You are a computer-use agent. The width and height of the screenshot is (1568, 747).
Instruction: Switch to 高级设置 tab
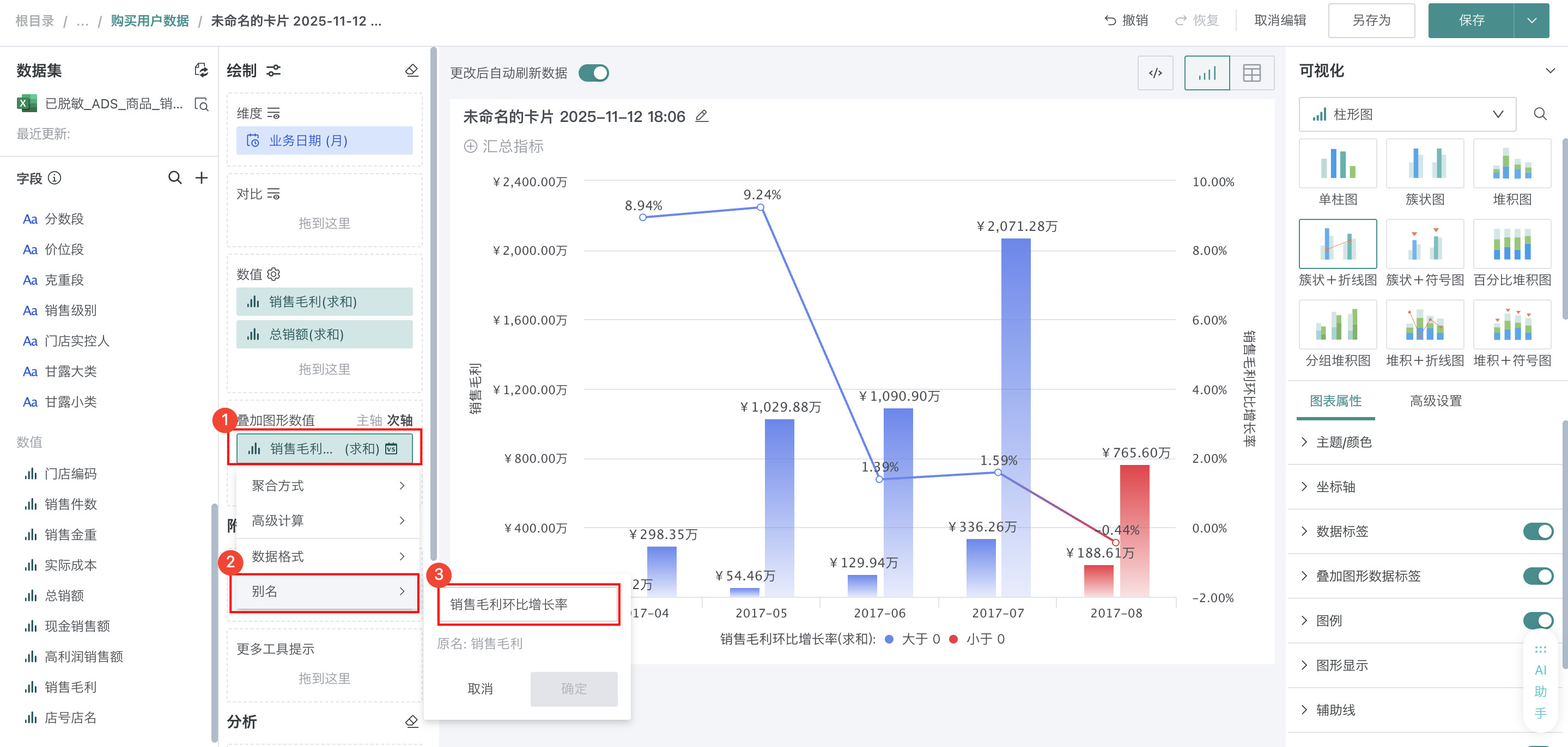[1435, 401]
